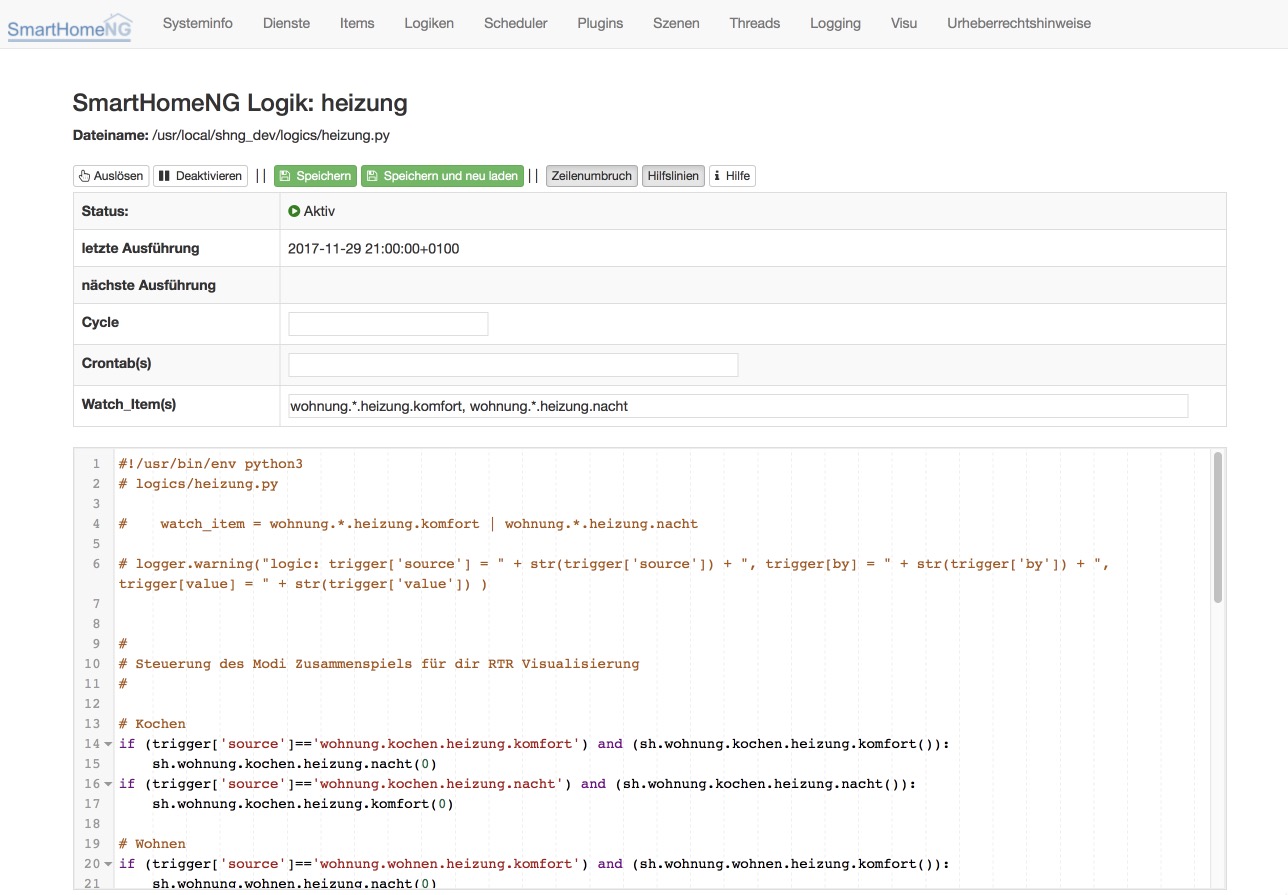Focus the Crontab(s) input field

(x=513, y=365)
